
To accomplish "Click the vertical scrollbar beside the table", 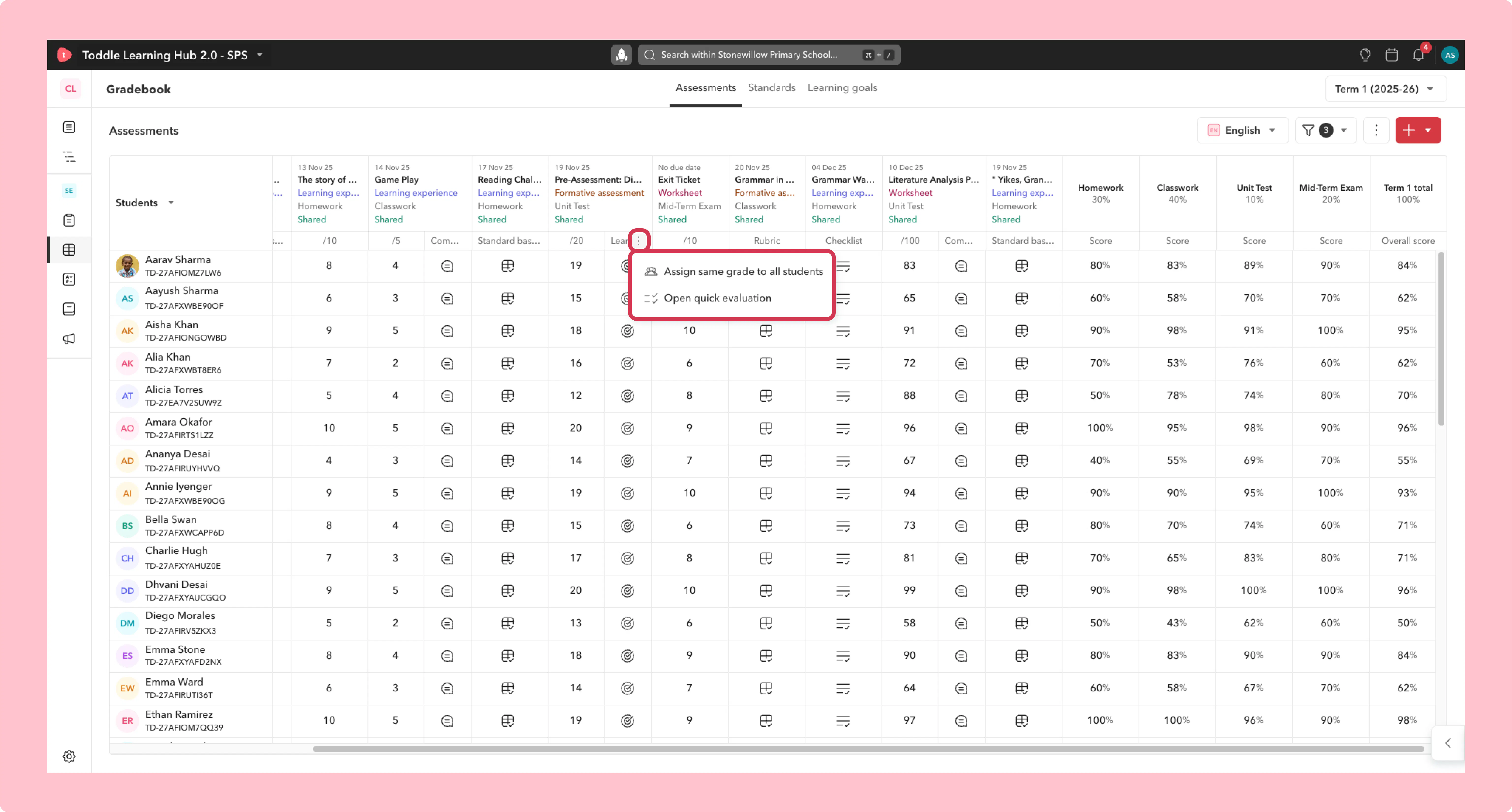I will [1440, 339].
